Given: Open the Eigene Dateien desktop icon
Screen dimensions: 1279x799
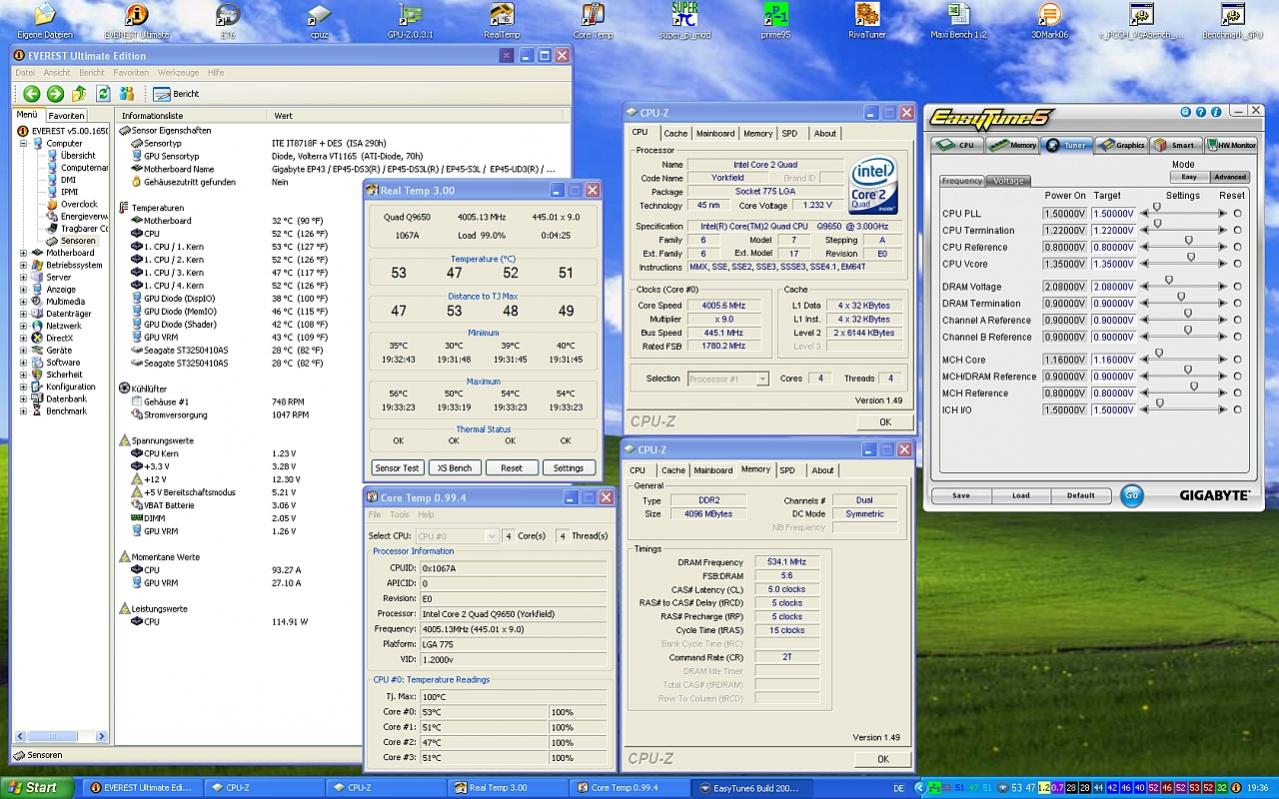Looking at the screenshot, I should (x=45, y=20).
